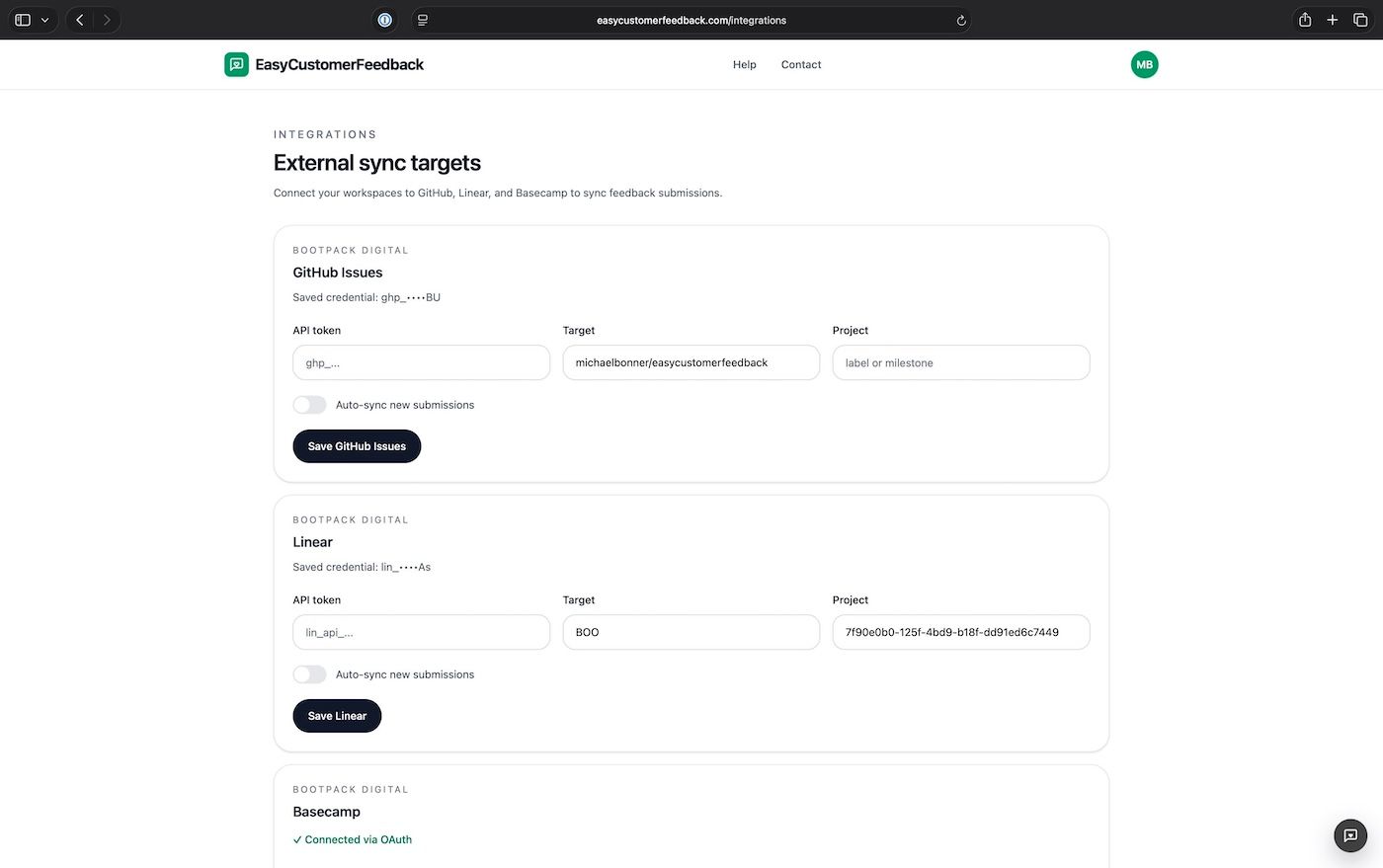Toggle the Safari sidebar icon
The width and height of the screenshot is (1383, 868).
[22, 19]
